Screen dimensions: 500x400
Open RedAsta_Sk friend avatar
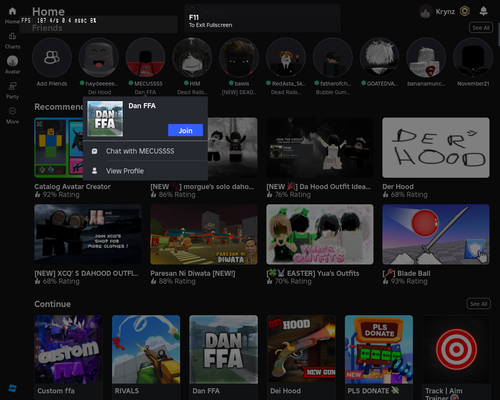pyautogui.click(x=286, y=57)
